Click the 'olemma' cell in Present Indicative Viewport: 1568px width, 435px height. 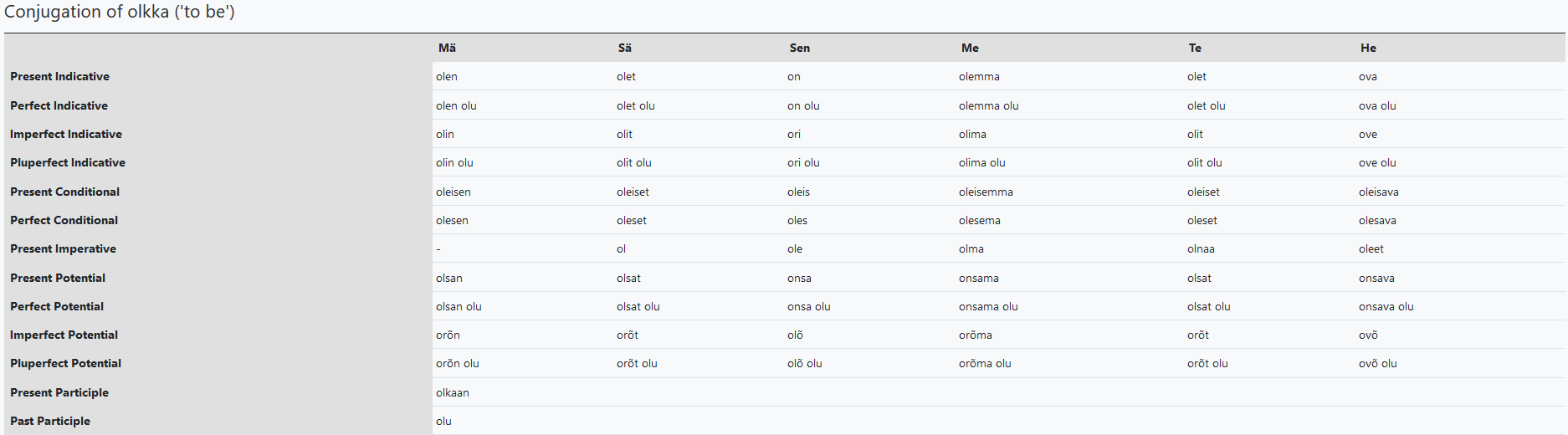[979, 76]
